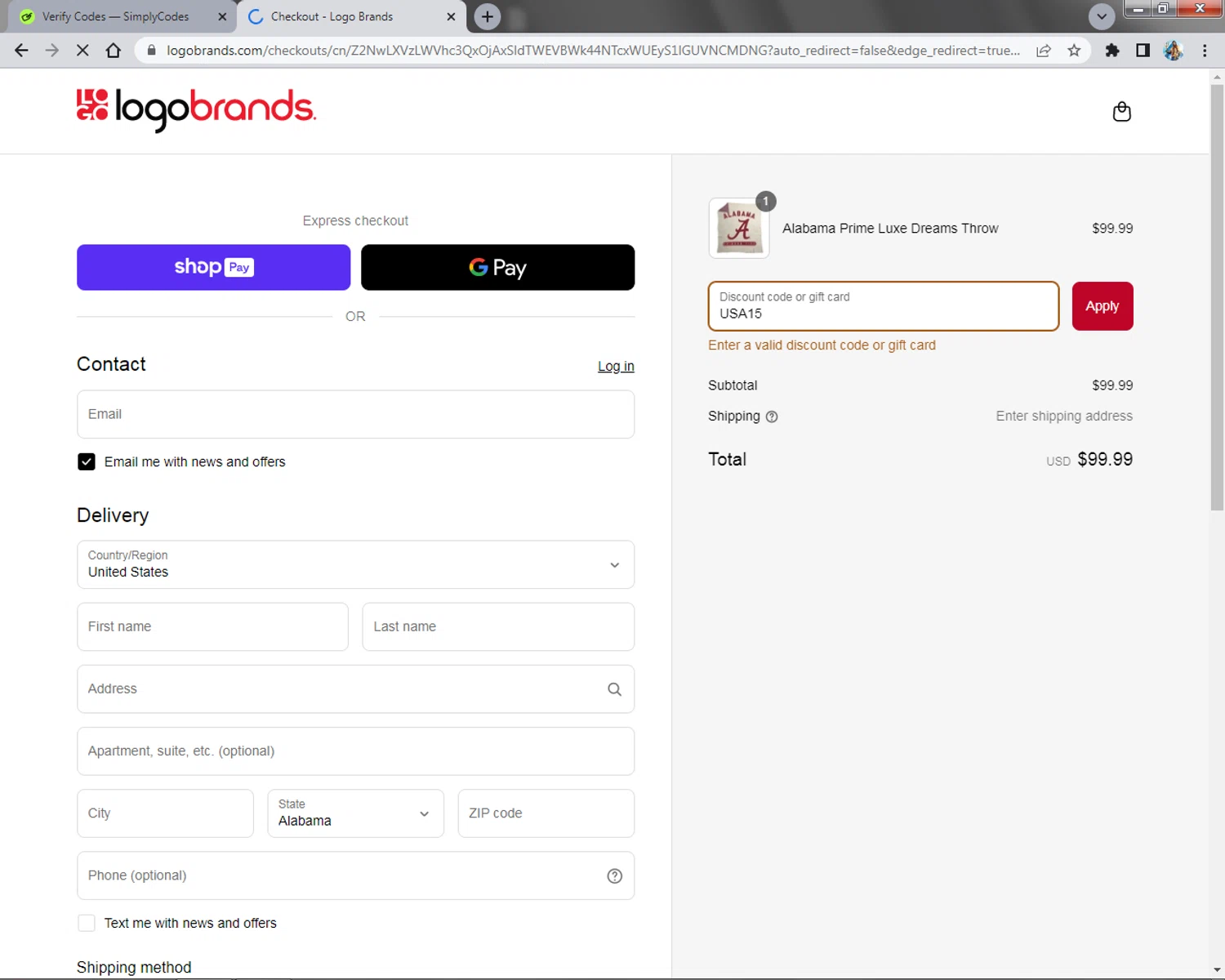Click the browser address bar URL
This screenshot has width=1225, height=980.
tap(593, 51)
